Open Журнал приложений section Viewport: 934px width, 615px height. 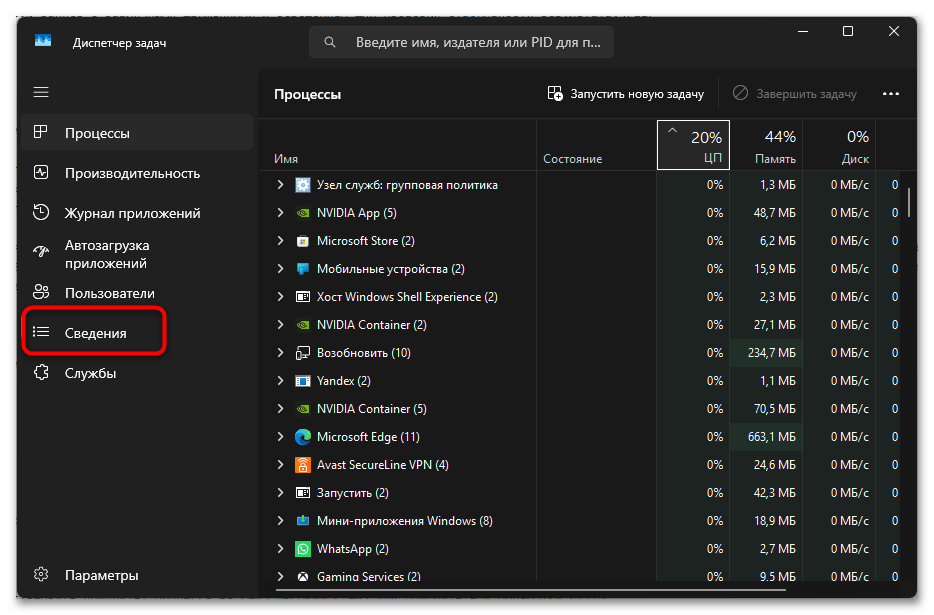(137, 213)
